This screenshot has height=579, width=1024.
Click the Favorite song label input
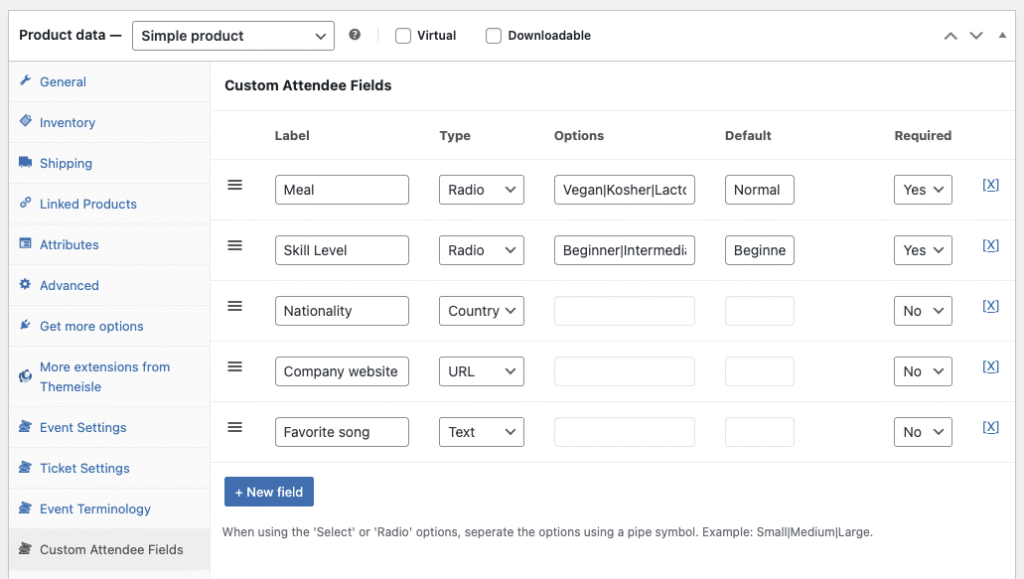click(x=341, y=432)
